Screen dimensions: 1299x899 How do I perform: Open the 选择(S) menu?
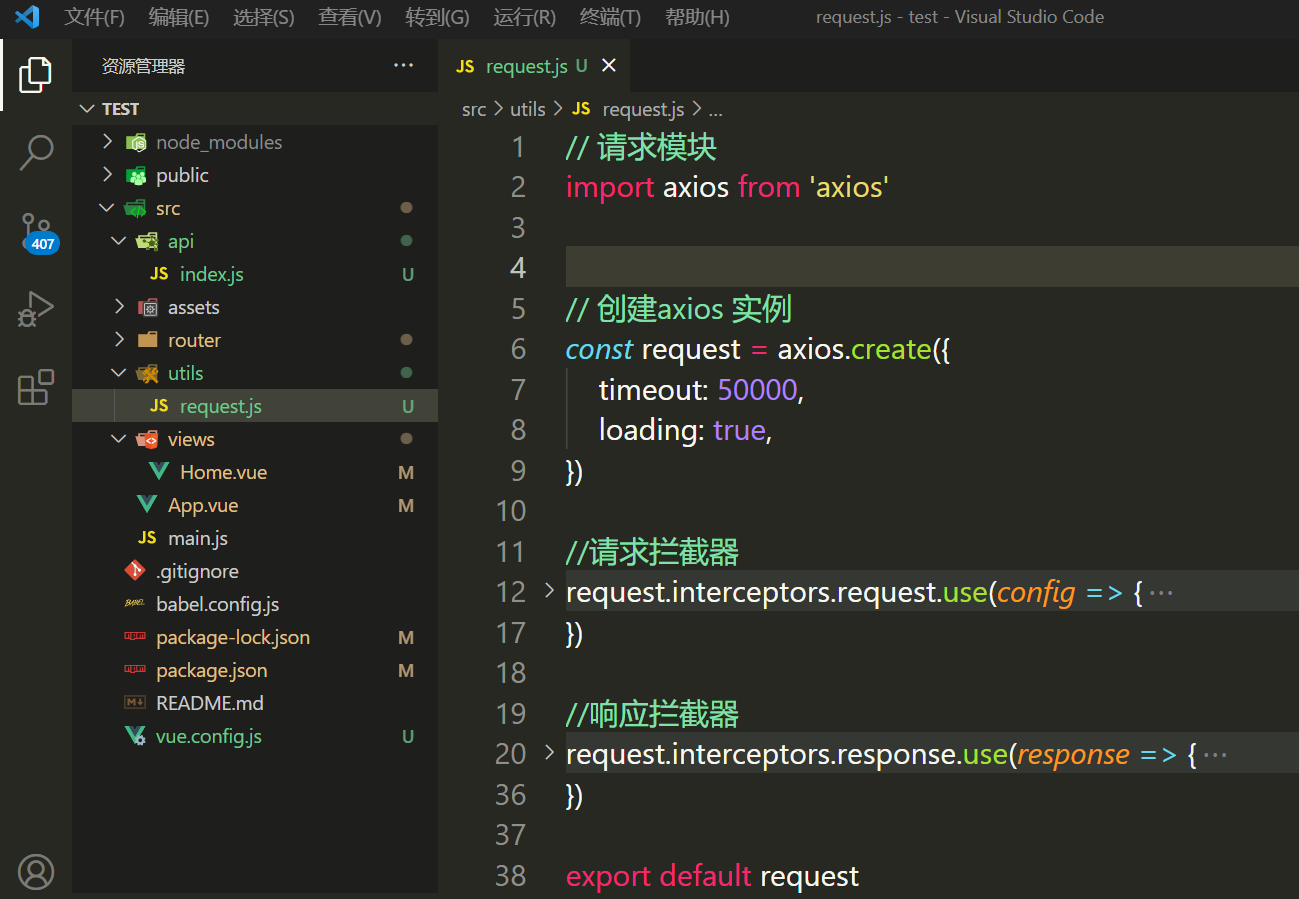(x=264, y=17)
